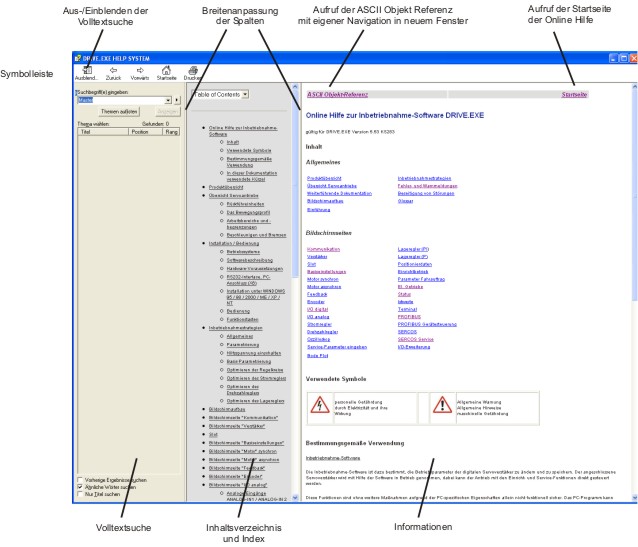Open the Basiseinstellungen link in content pane
The image size is (638, 547).
[x=326, y=271]
